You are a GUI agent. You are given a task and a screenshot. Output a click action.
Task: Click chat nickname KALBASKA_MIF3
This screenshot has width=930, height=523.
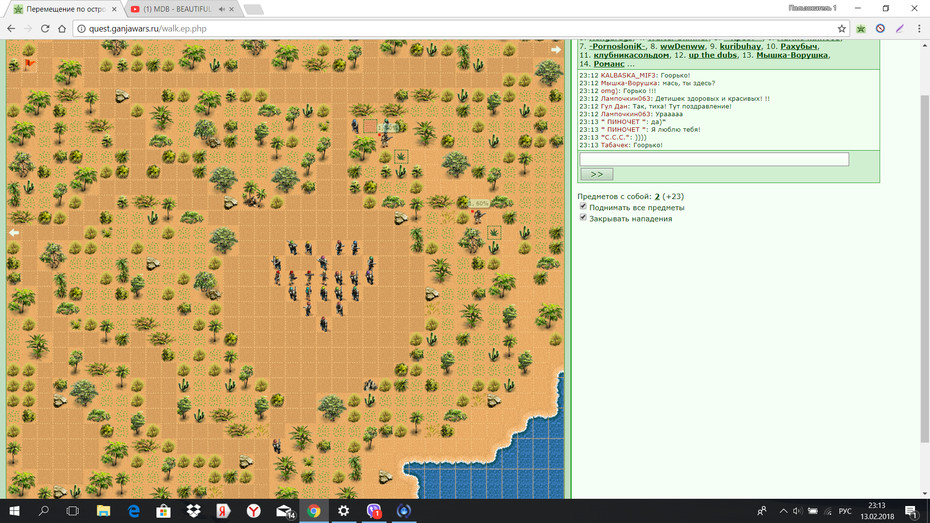[628, 75]
